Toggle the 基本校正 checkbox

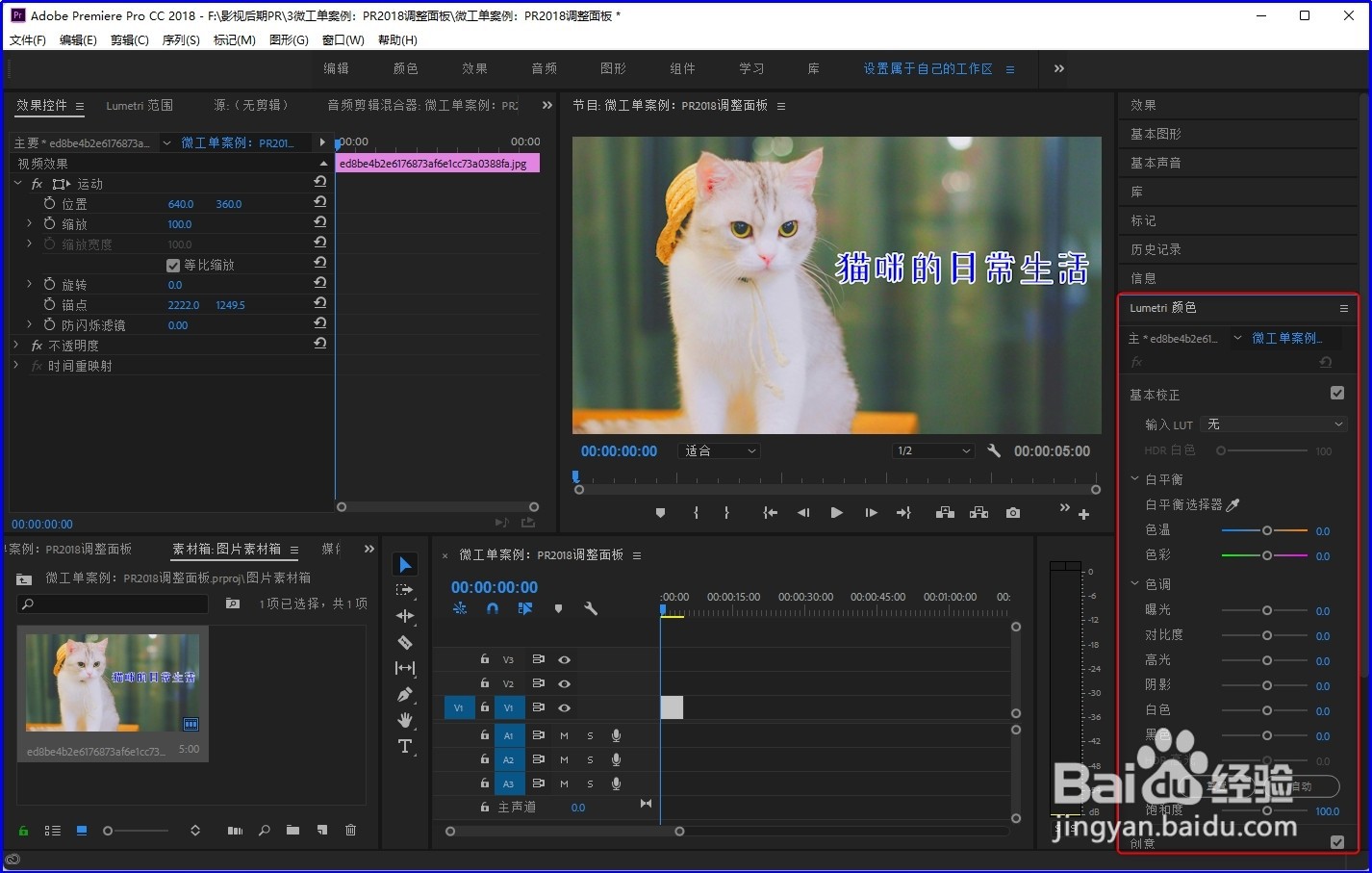(1337, 393)
